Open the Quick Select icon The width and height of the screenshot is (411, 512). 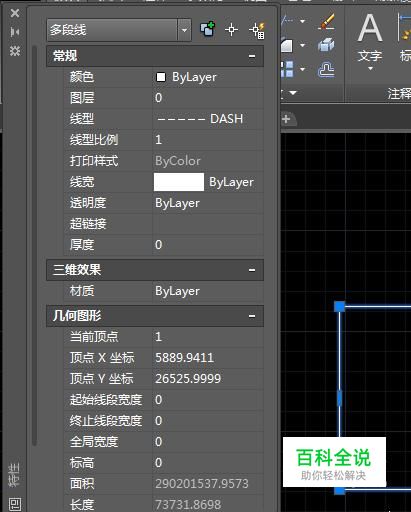257,30
